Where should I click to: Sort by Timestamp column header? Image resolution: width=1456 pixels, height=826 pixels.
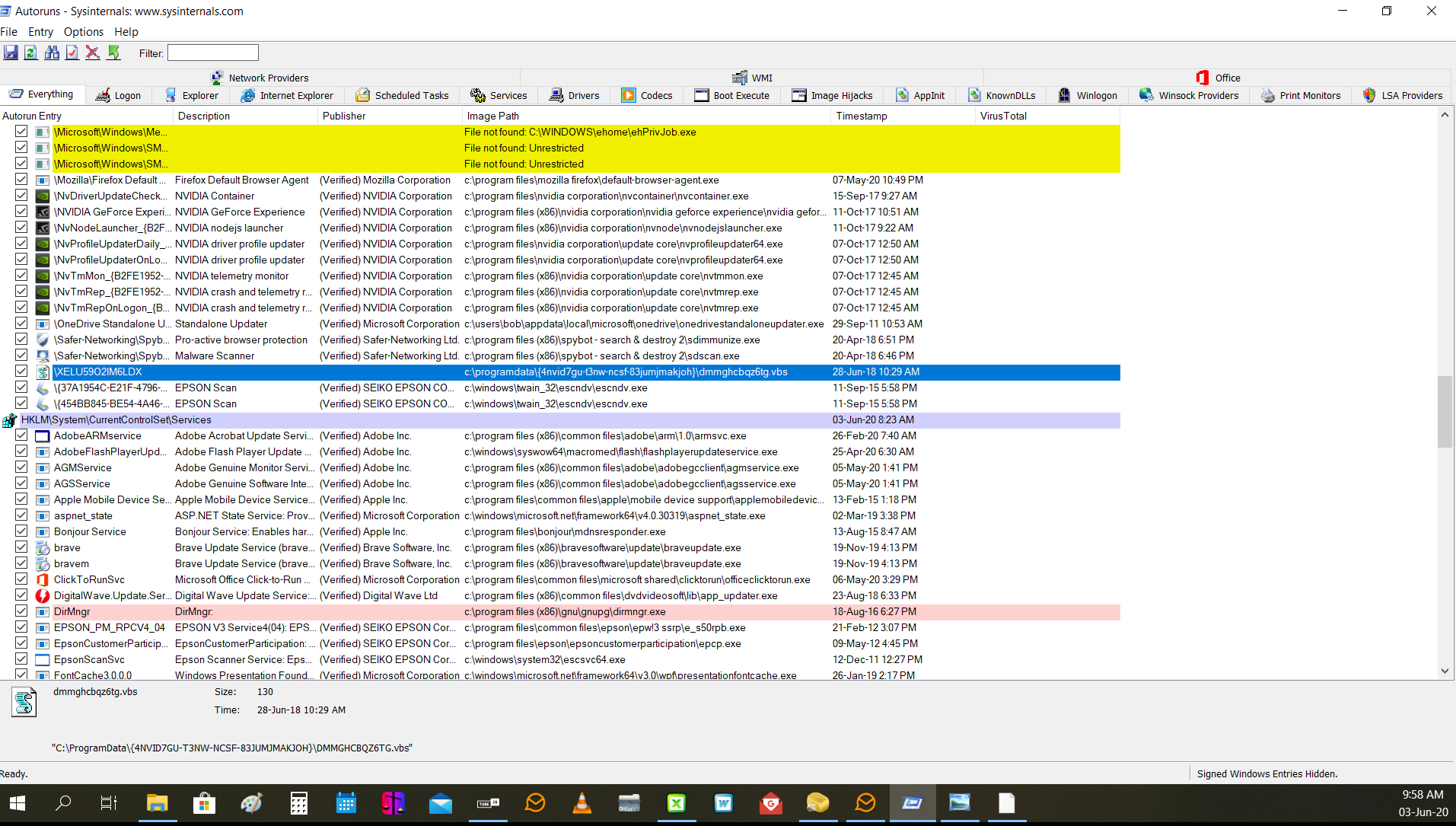[x=903, y=116]
